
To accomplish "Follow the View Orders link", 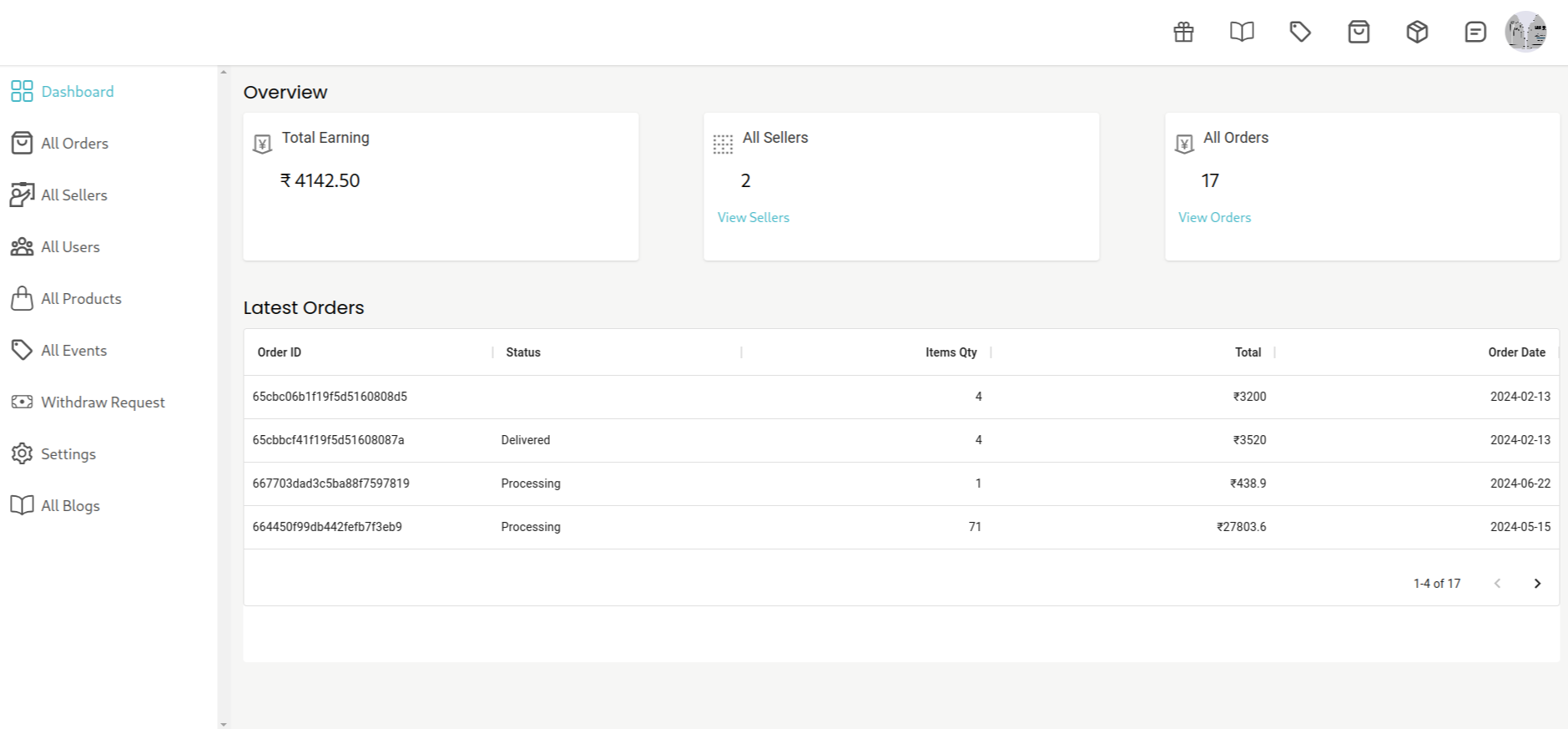I will [1214, 217].
